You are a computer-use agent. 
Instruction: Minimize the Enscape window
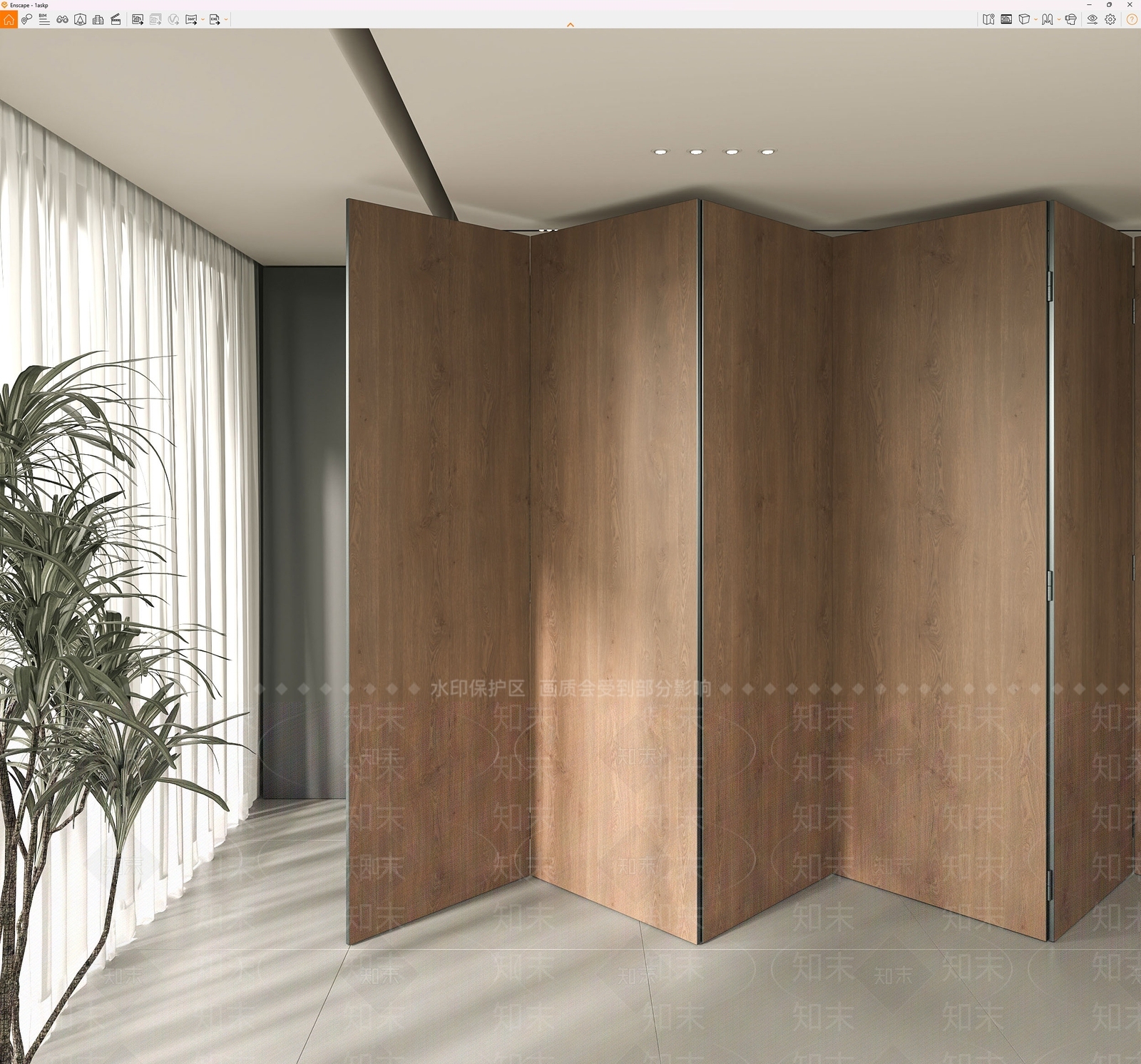coord(1088,4)
